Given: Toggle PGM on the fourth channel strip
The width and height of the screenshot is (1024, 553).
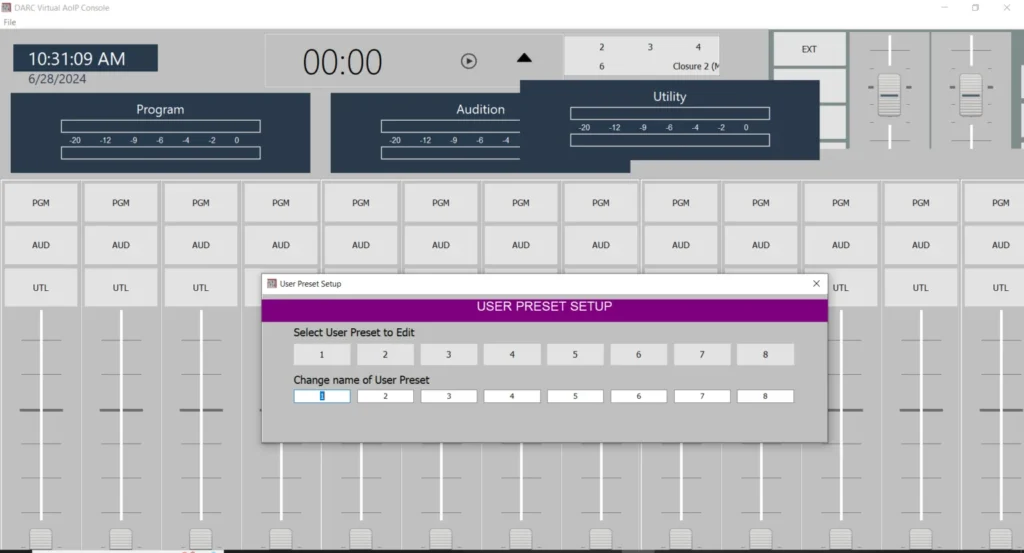Looking at the screenshot, I should [281, 203].
